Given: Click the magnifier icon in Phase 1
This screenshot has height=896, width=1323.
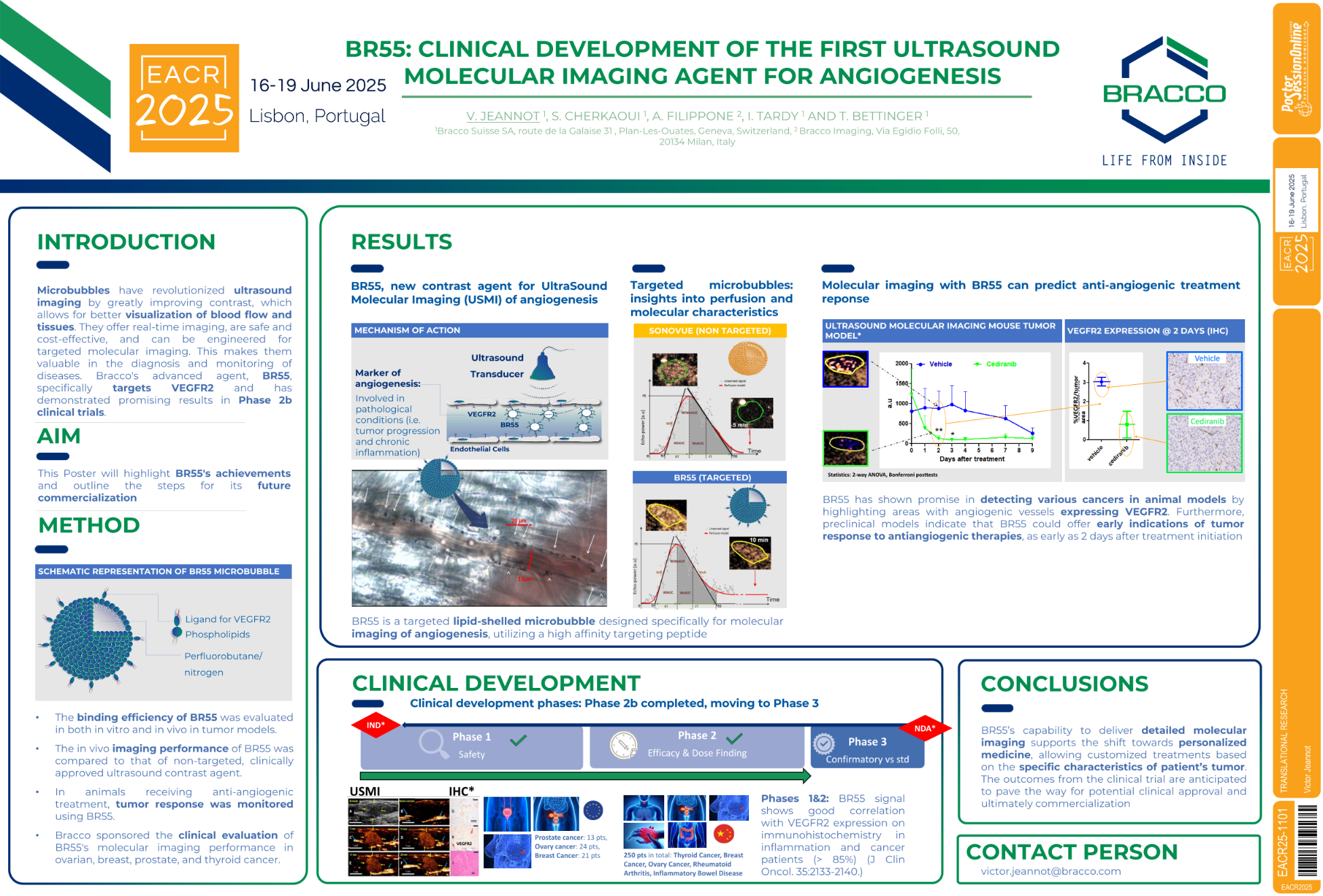Looking at the screenshot, I should click(432, 744).
